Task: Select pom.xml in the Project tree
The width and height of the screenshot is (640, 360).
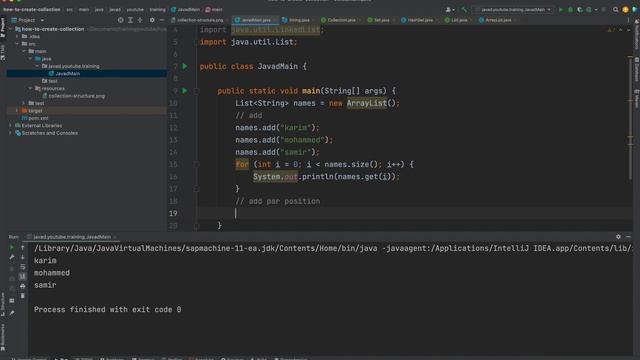Action: pyautogui.click(x=38, y=118)
